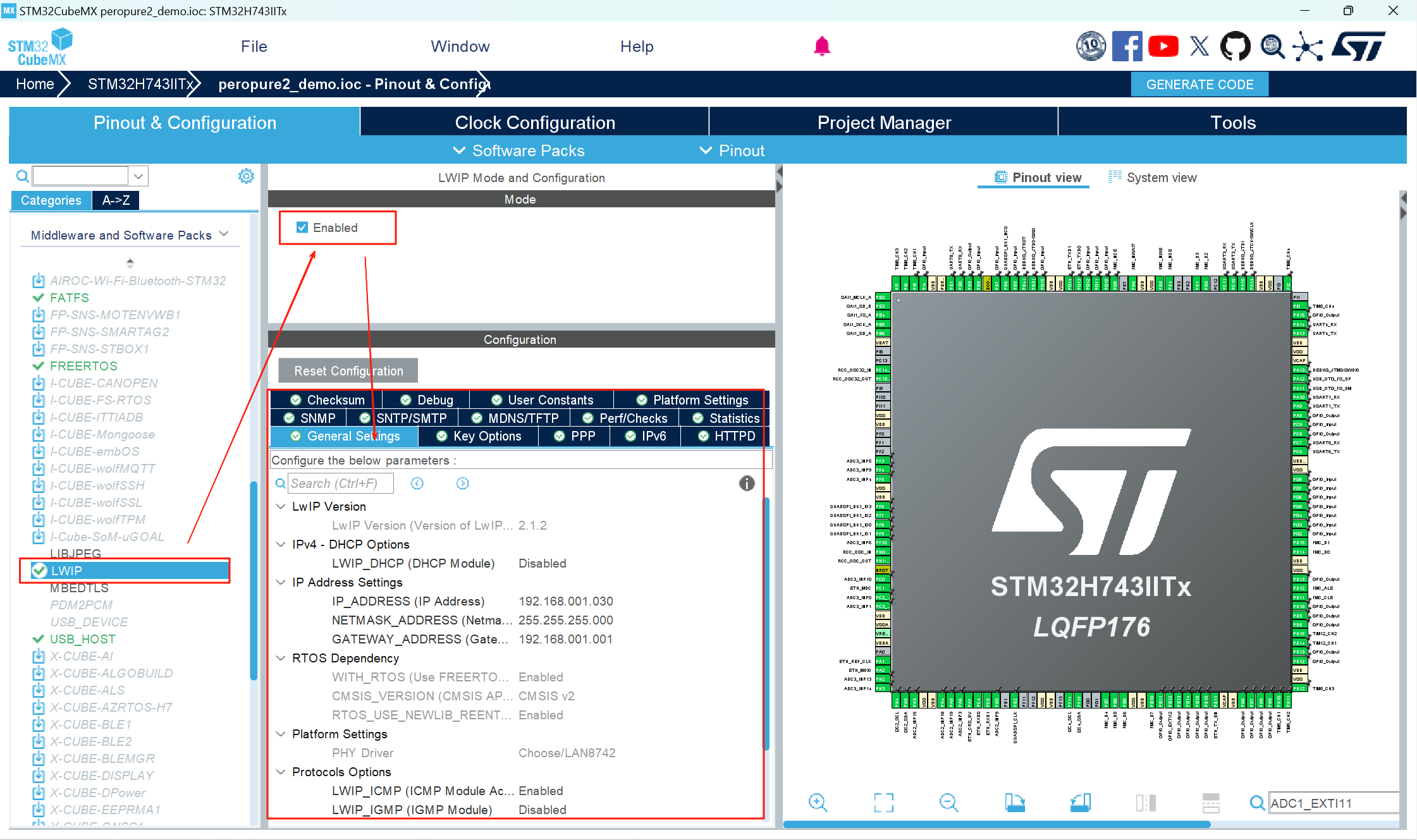
Task: Collapse the LwIP Version section
Action: pos(281,506)
